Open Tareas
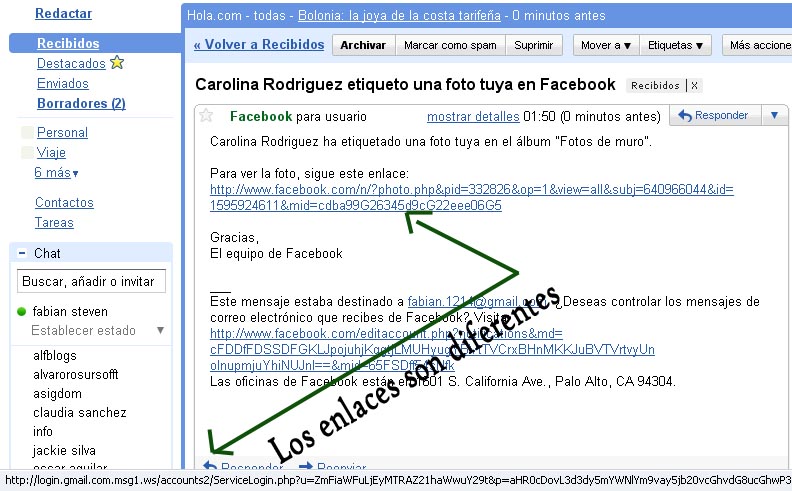Image resolution: width=792 pixels, height=491 pixels. click(54, 223)
